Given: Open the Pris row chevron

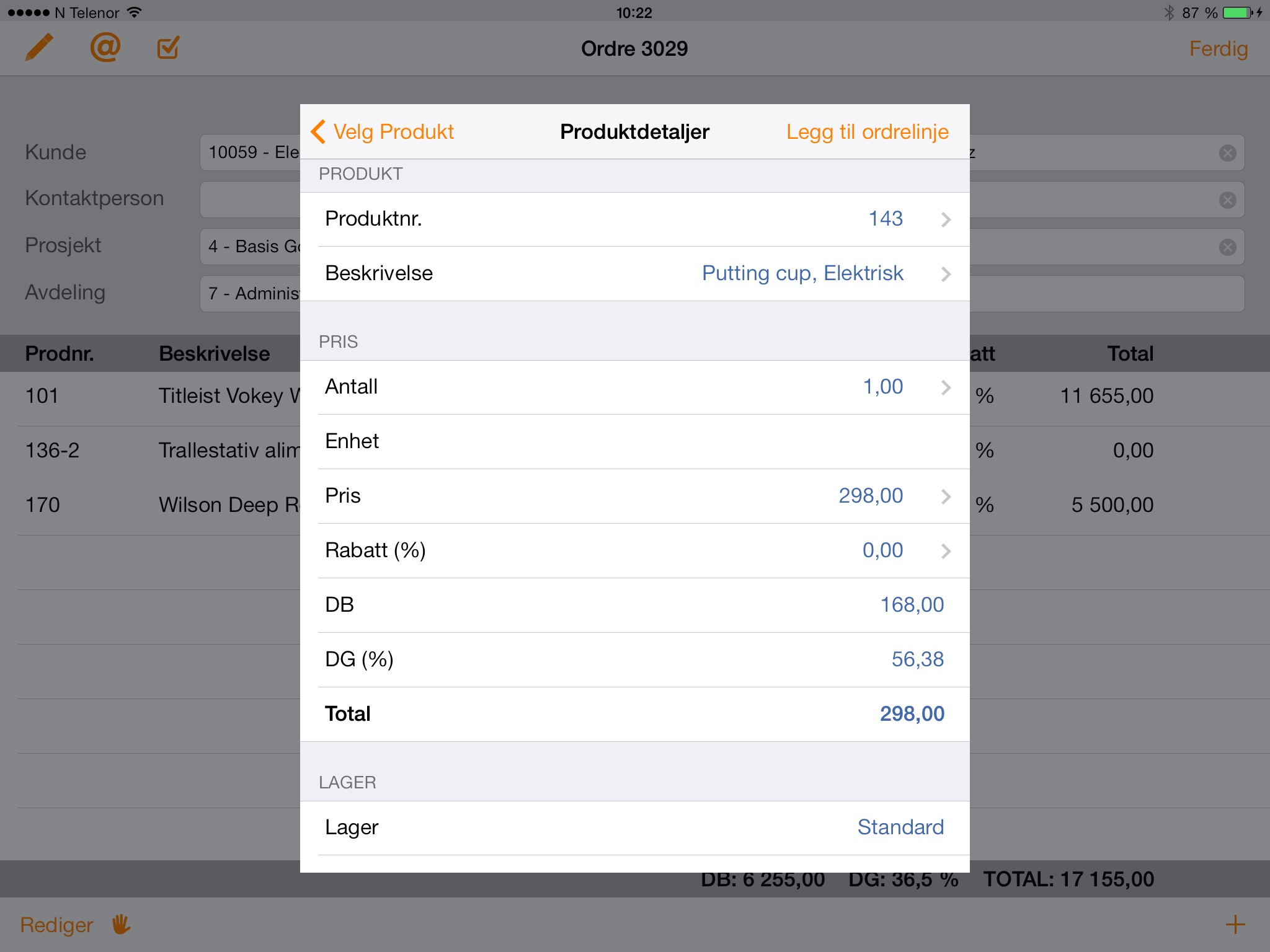Looking at the screenshot, I should coord(946,496).
